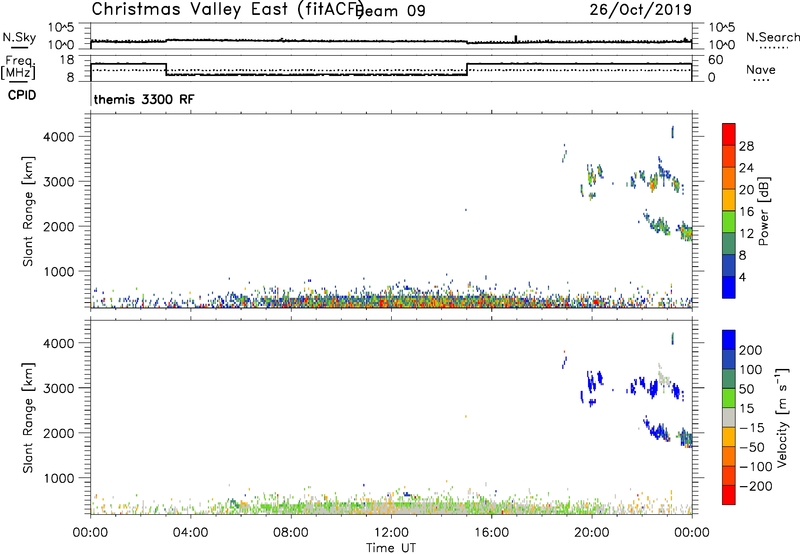Click the isolated Power echo near 2400 km at 15:00

[x=466, y=210]
